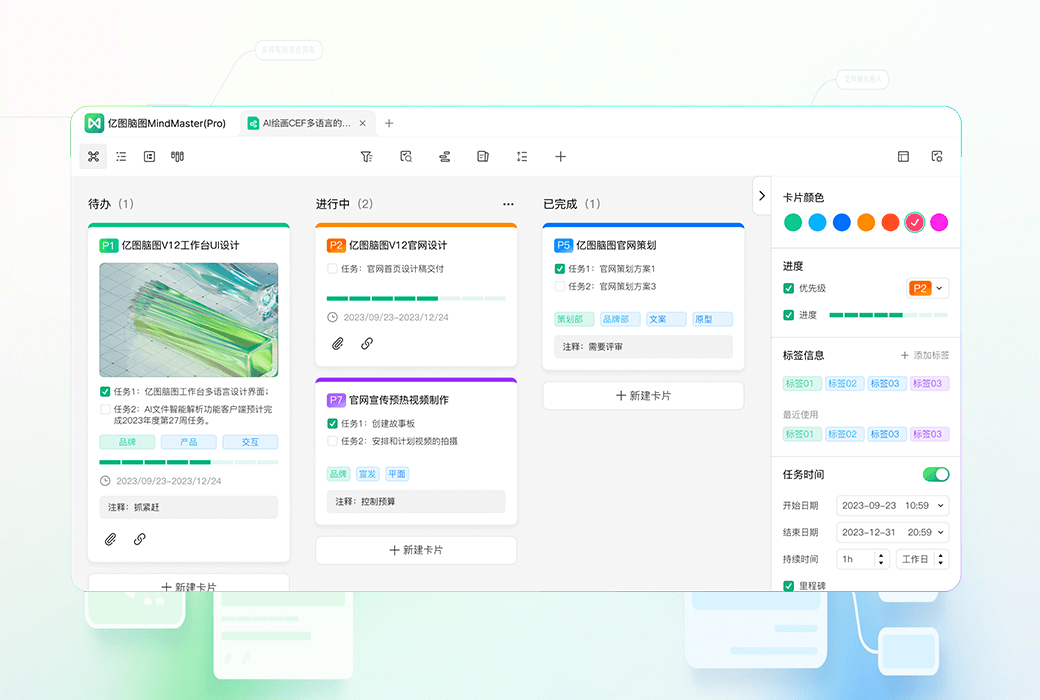1040x700 pixels.
Task: Click 新建卡片 under 已完成 column
Action: (x=643, y=396)
